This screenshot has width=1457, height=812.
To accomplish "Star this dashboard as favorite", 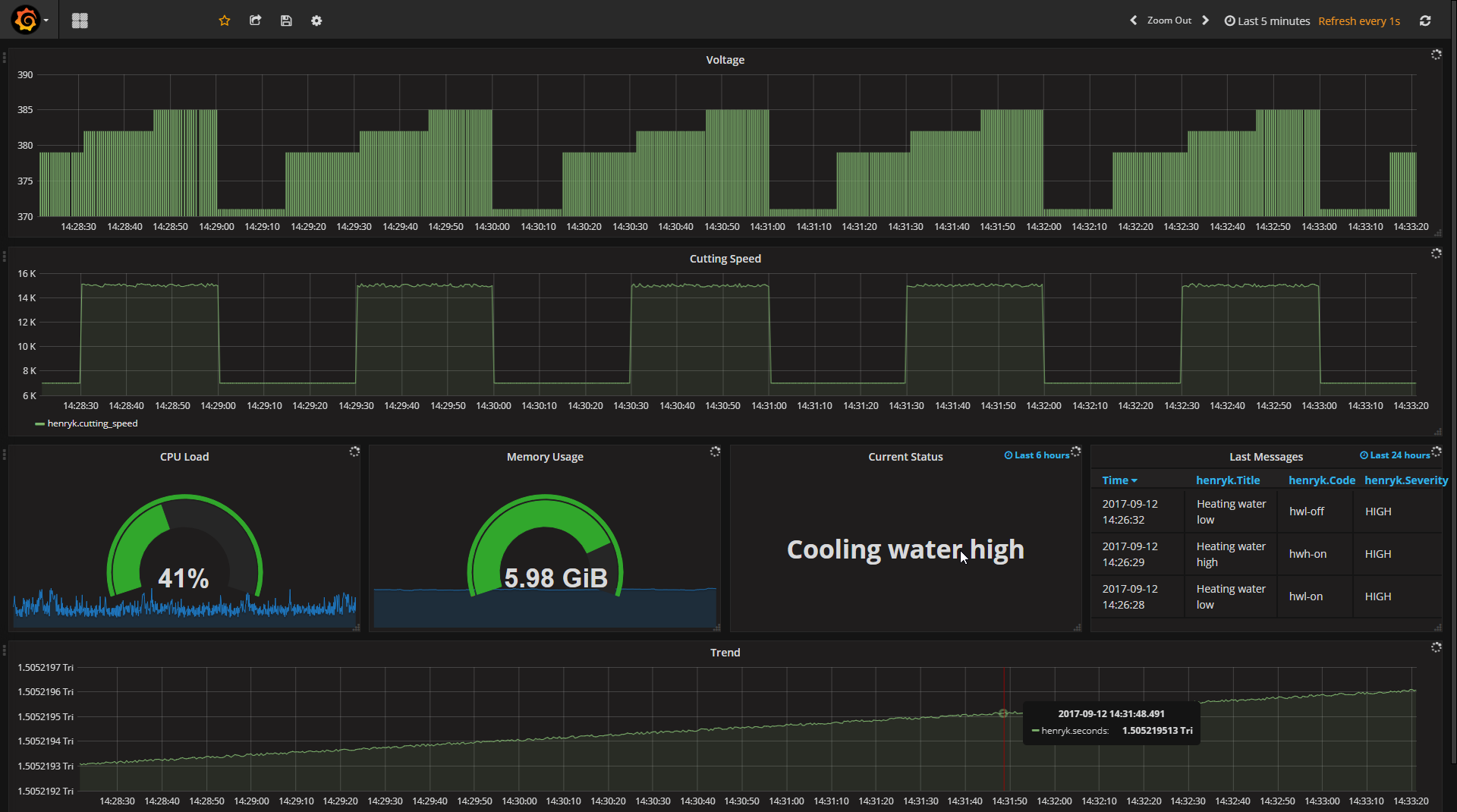I will point(225,20).
